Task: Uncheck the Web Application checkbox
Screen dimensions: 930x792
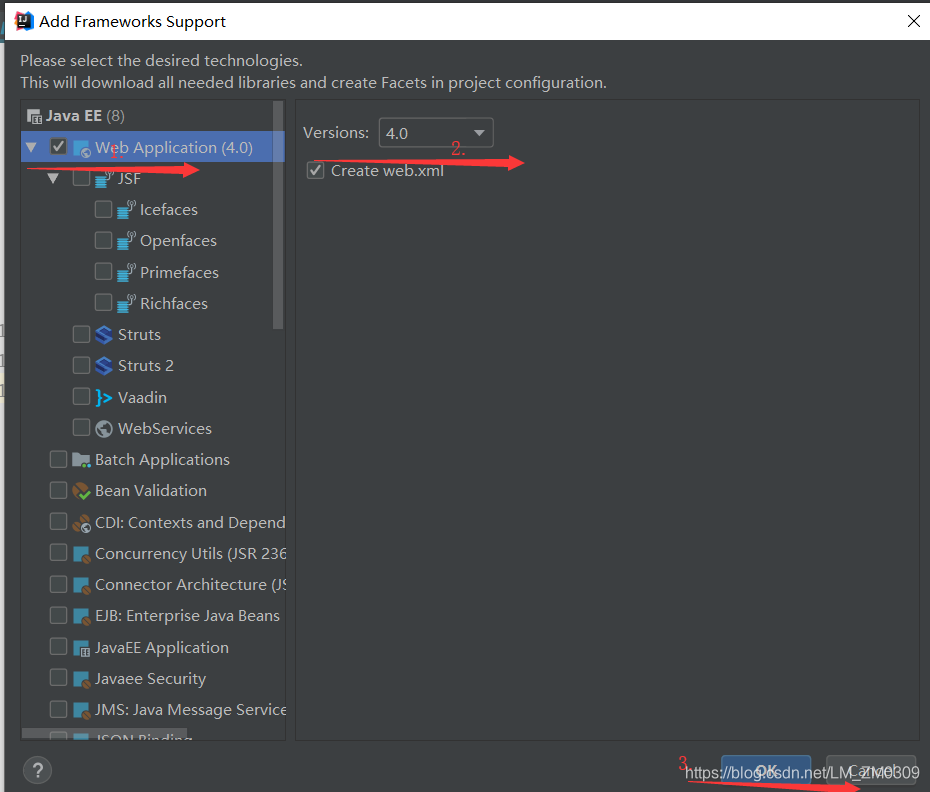Action: (x=58, y=146)
